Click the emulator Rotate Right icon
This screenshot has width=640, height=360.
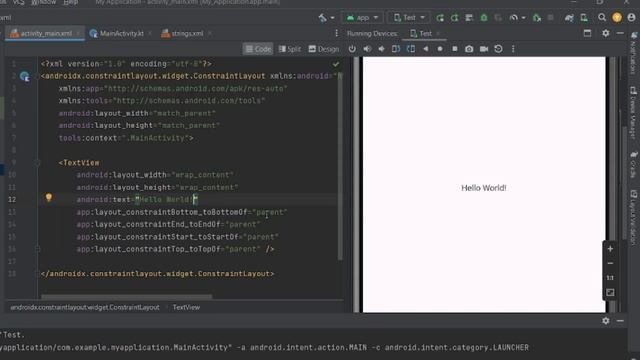coord(411,49)
